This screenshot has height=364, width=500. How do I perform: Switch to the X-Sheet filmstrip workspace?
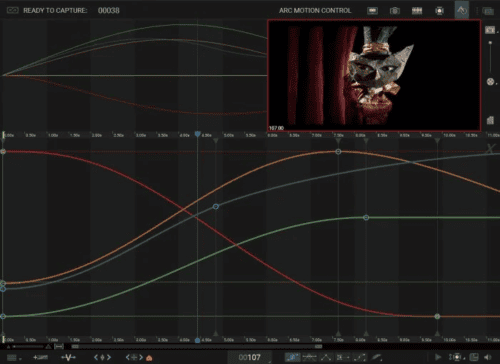point(417,11)
